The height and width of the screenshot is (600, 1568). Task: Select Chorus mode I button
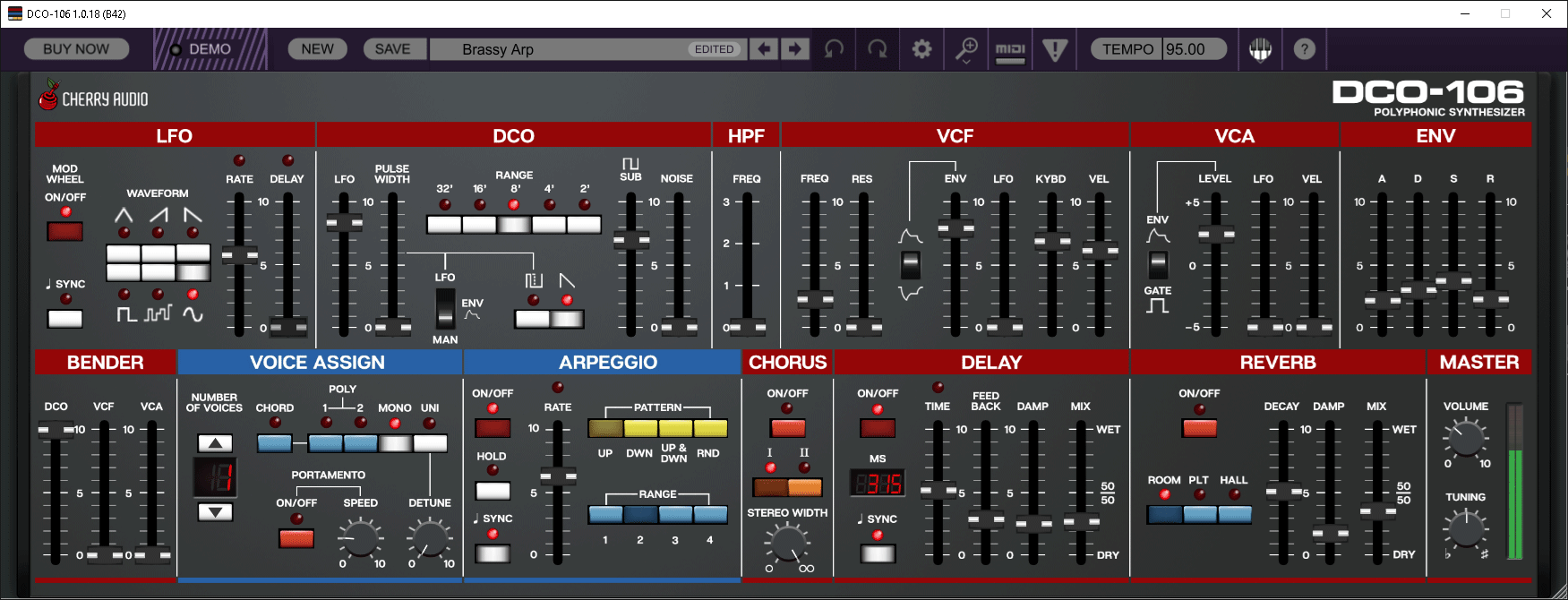[770, 487]
